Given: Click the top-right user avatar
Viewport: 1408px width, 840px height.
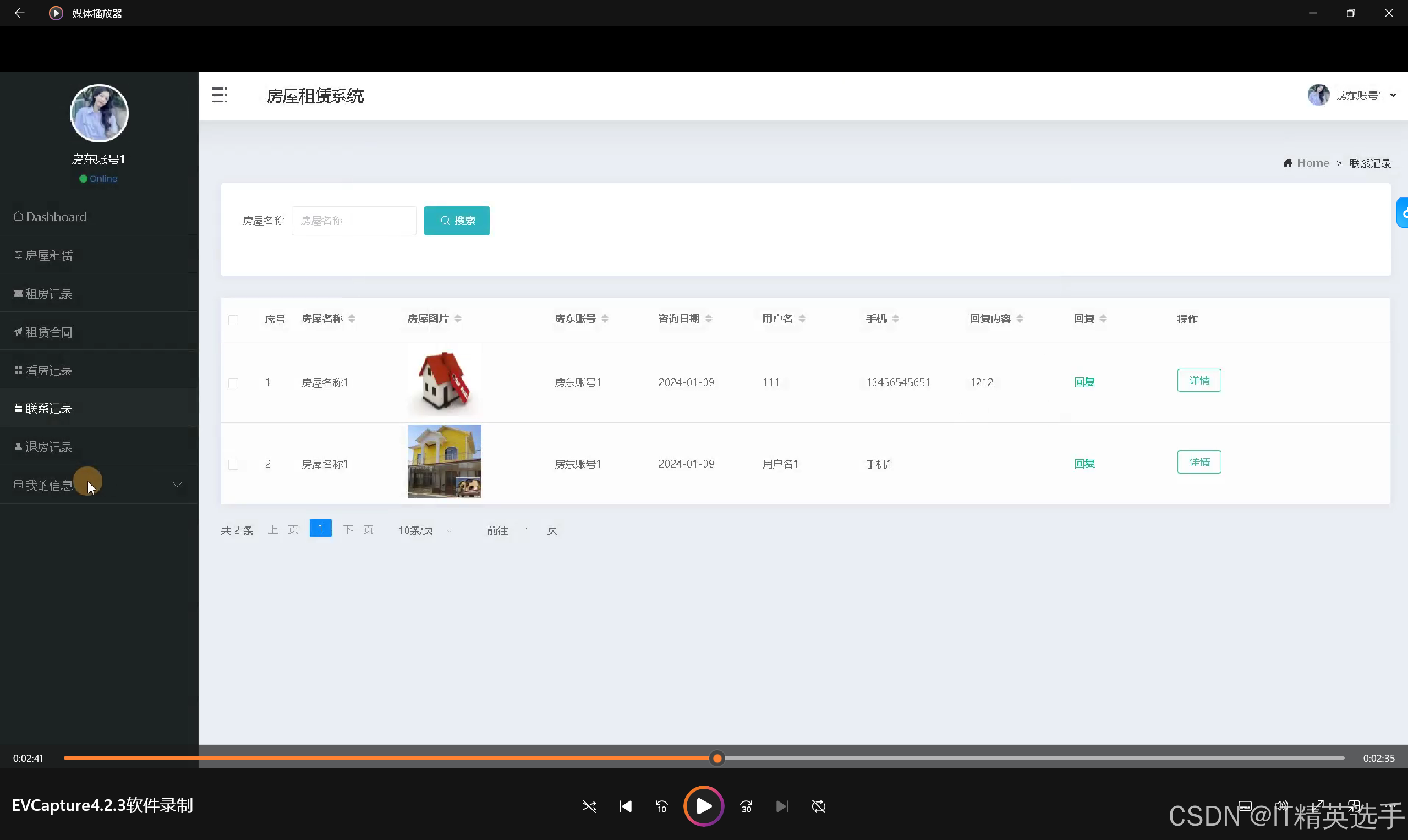Looking at the screenshot, I should [1318, 95].
